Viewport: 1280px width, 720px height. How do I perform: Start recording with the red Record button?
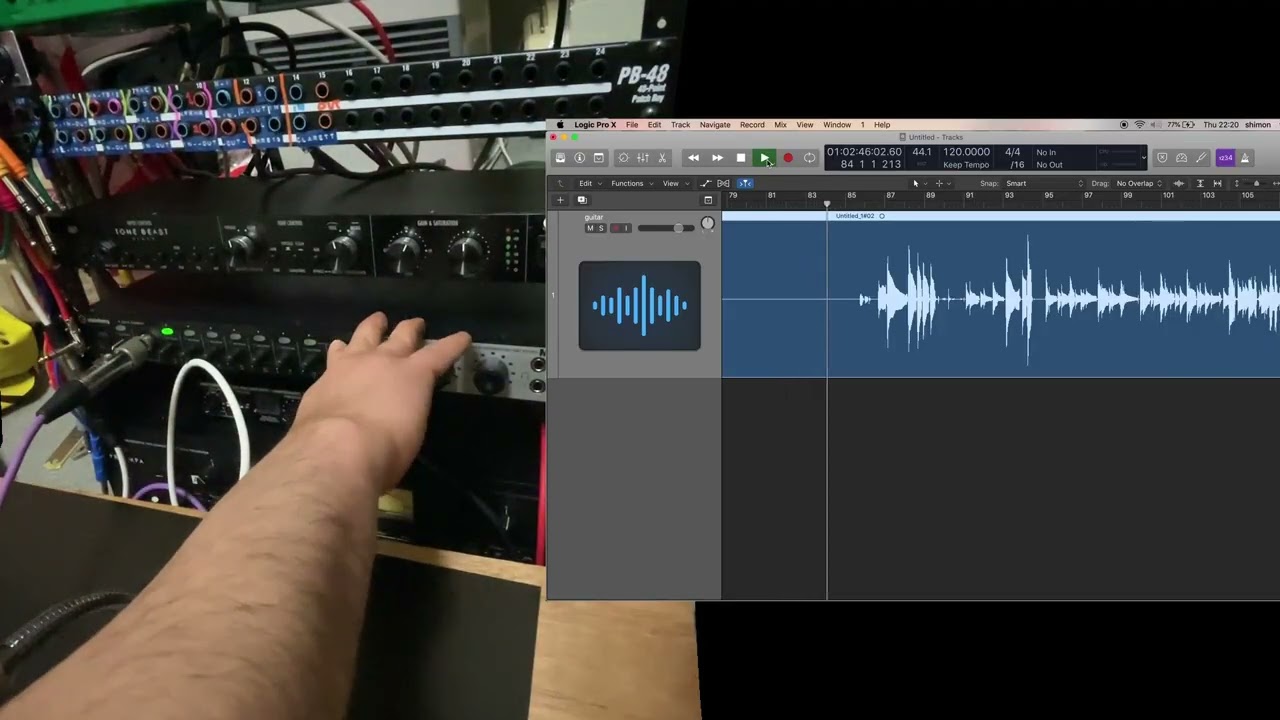click(788, 158)
